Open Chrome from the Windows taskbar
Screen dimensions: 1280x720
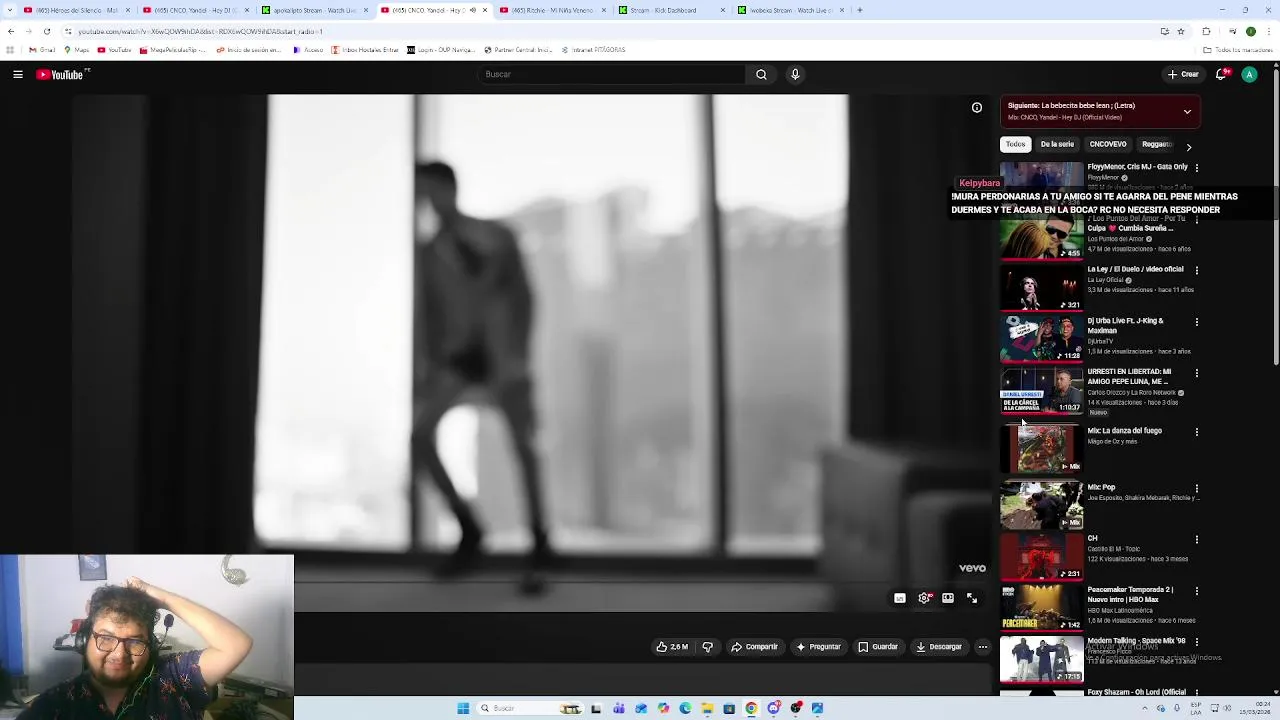click(x=751, y=708)
